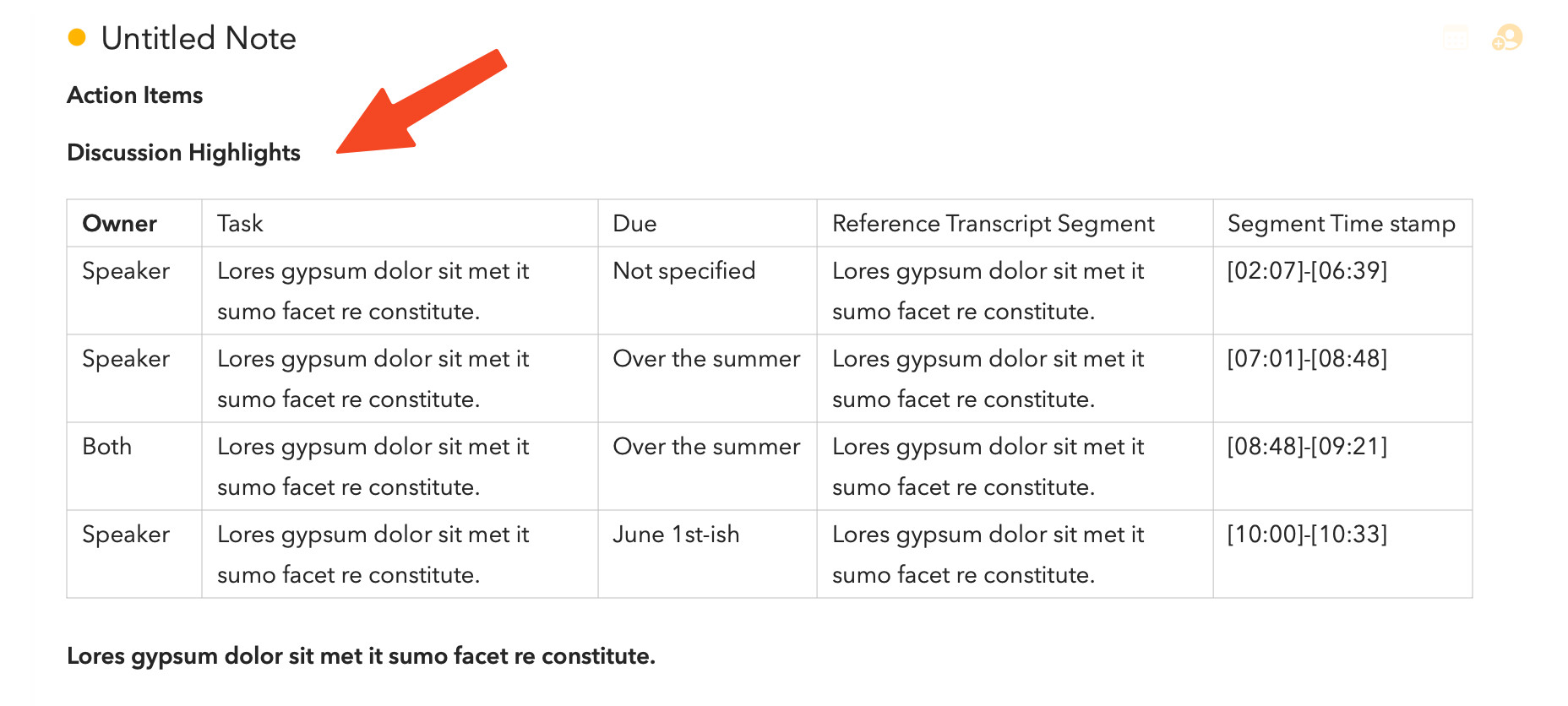
Task: Select the Not specified due cell
Action: (683, 271)
